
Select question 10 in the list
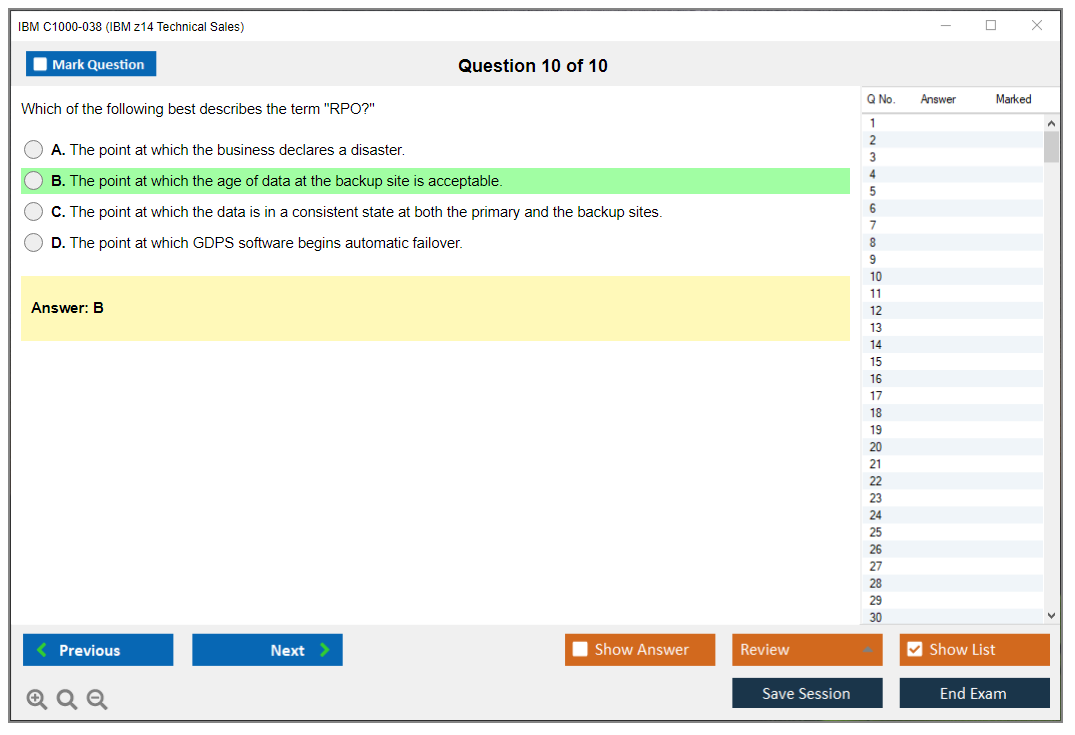coord(876,277)
